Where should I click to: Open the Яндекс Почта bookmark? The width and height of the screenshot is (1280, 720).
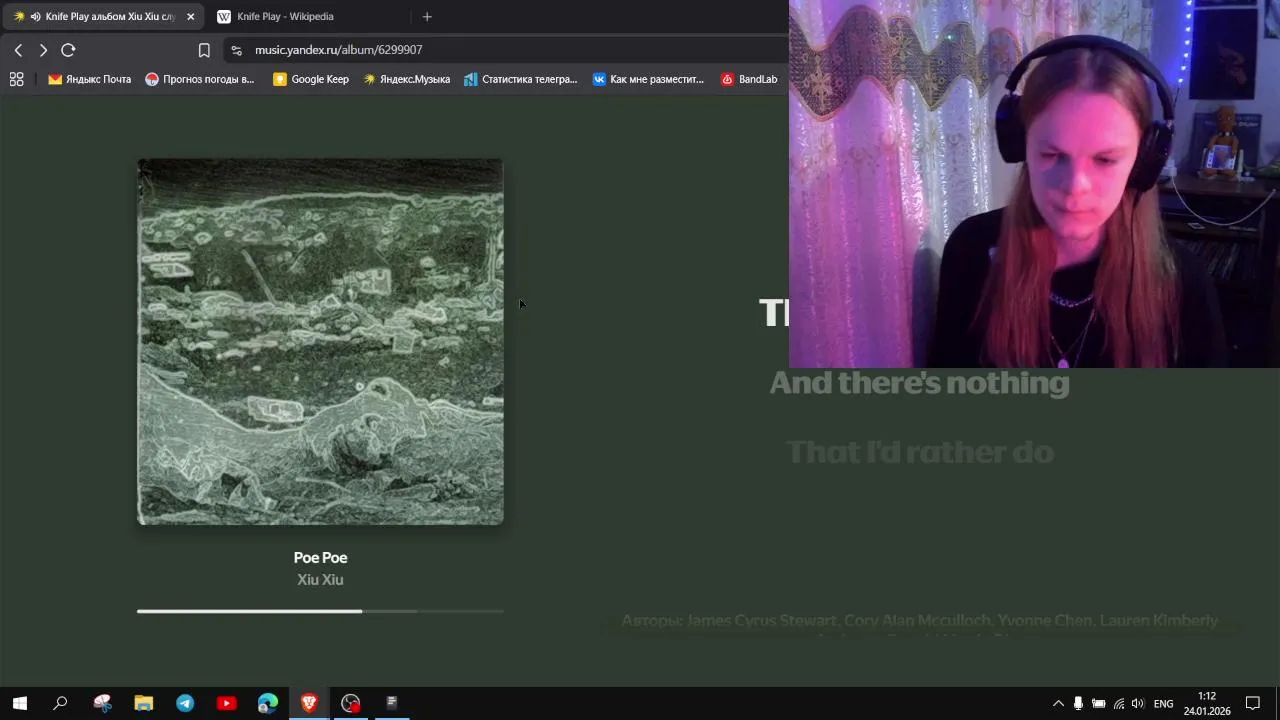pos(89,79)
